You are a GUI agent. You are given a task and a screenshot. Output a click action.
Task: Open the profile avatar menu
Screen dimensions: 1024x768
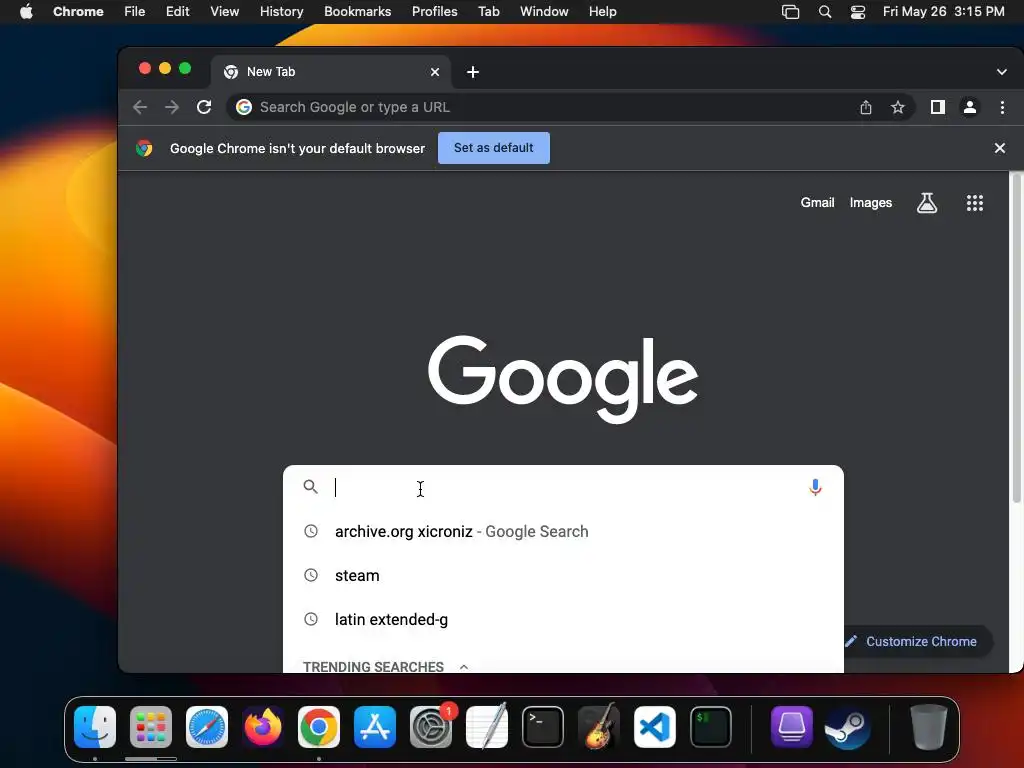970,107
